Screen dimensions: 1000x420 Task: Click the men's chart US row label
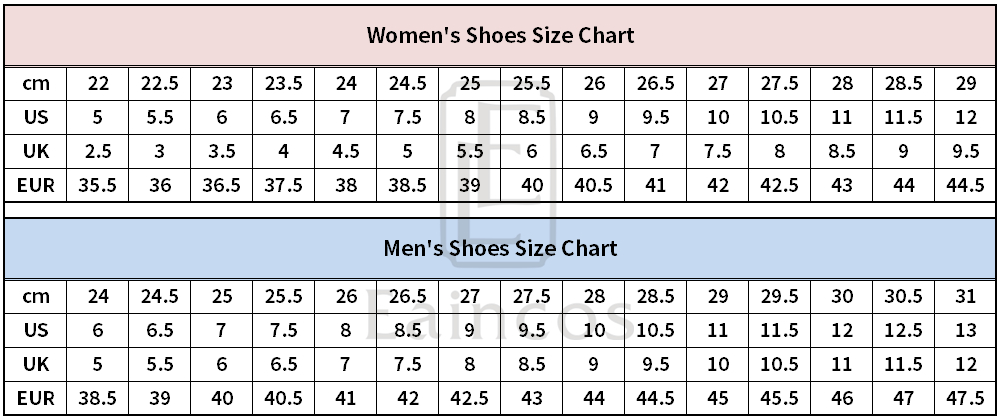tap(36, 330)
